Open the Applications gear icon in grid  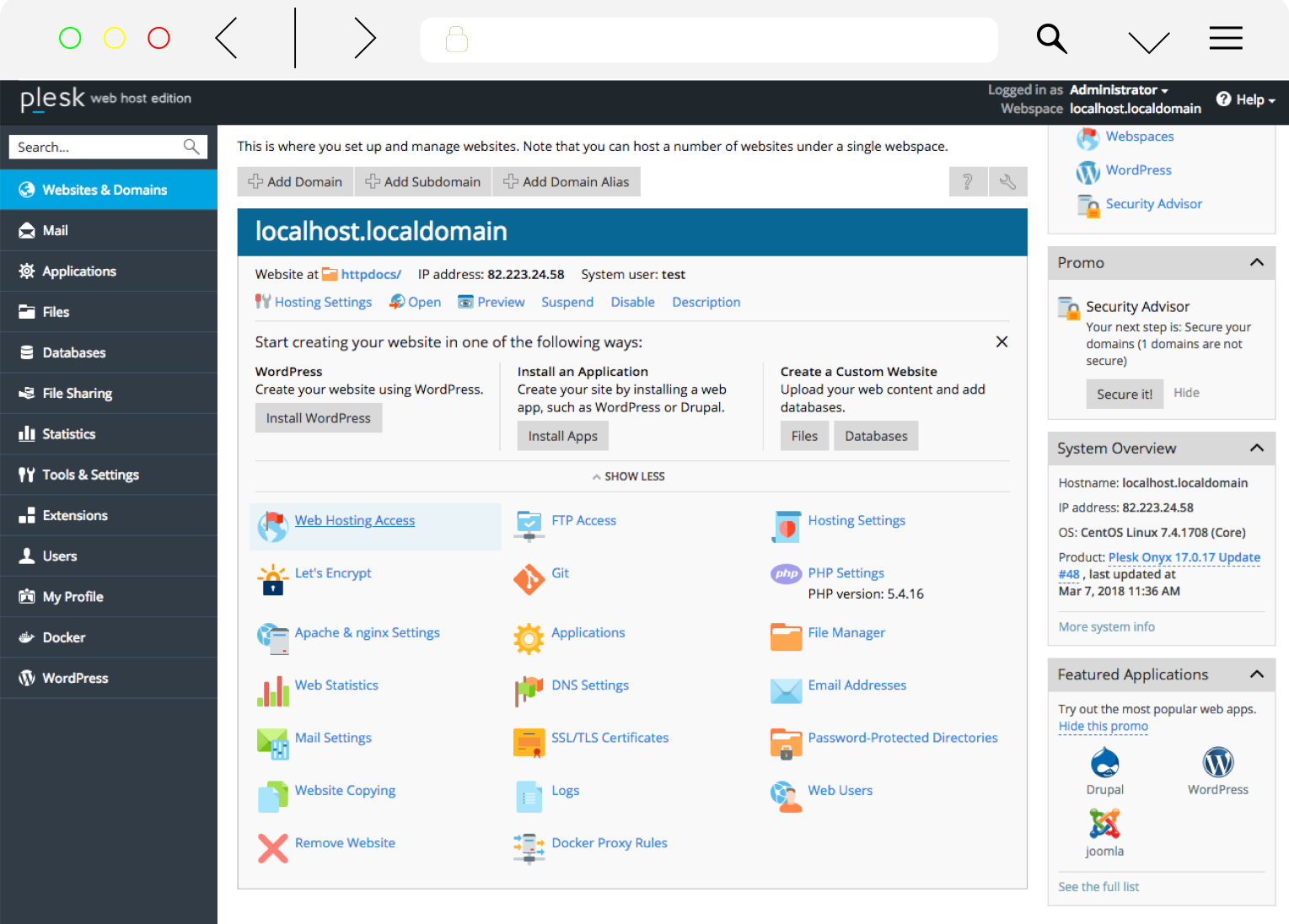(x=529, y=639)
